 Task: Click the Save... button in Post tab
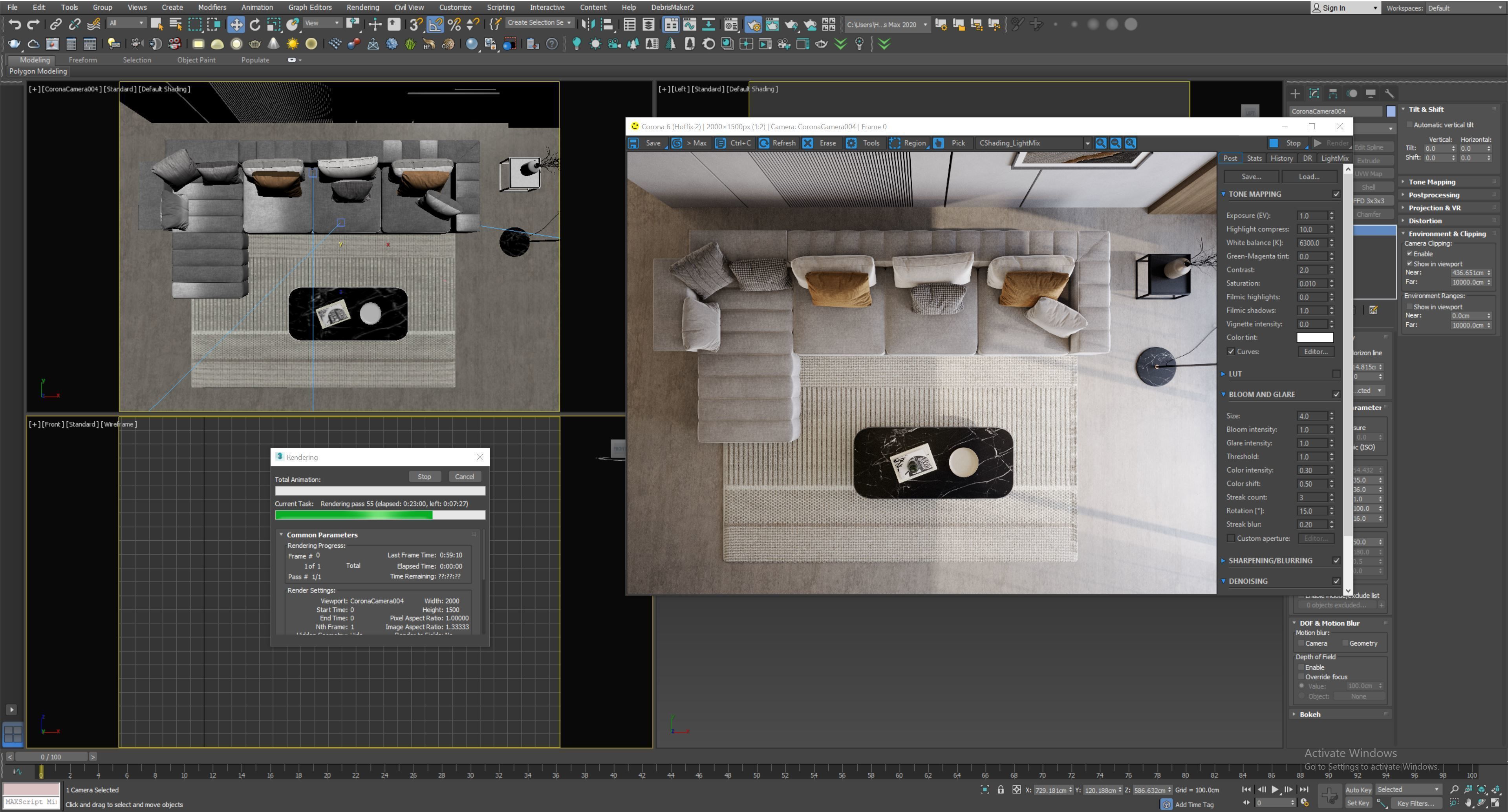(1251, 177)
